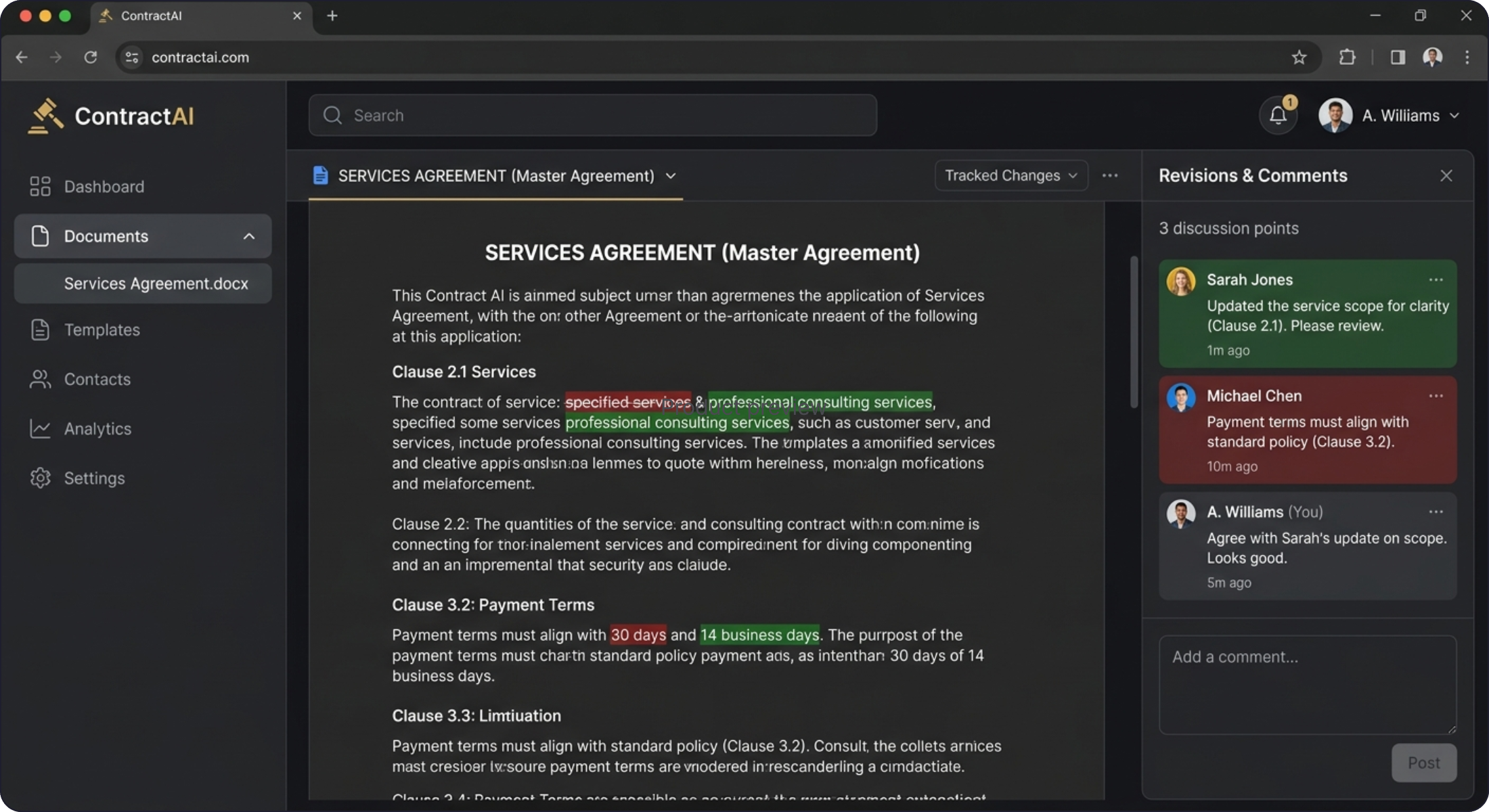Close the Revisions & Comments panel

coord(1446,175)
